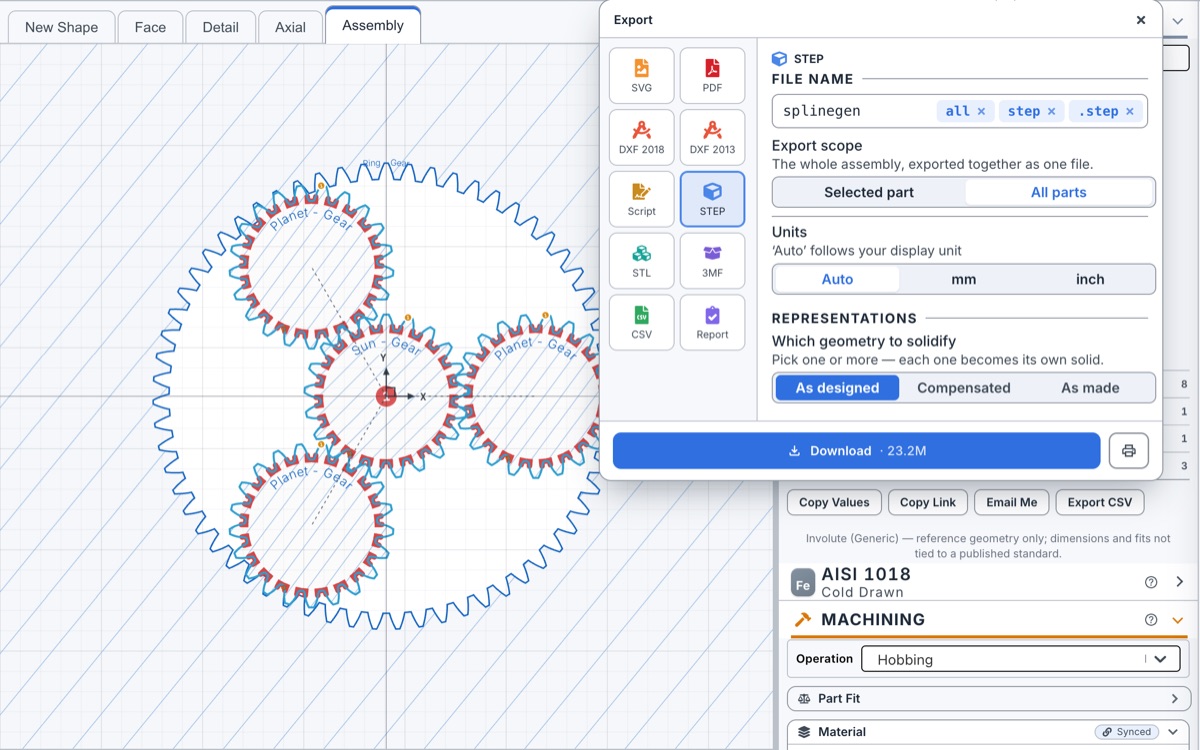The width and height of the screenshot is (1200, 750).
Task: Pick the Script export format
Action: tap(641, 199)
